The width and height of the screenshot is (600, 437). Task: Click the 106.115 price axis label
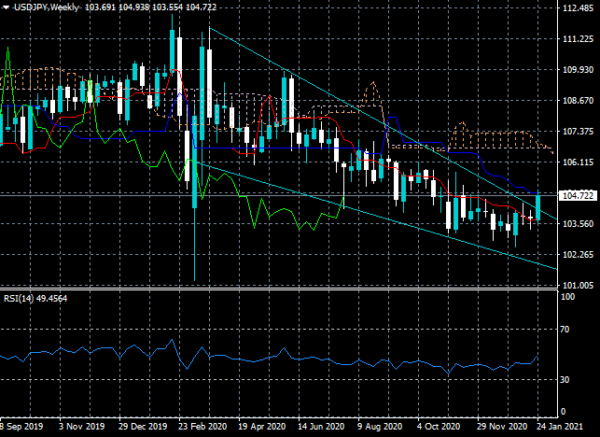point(578,162)
